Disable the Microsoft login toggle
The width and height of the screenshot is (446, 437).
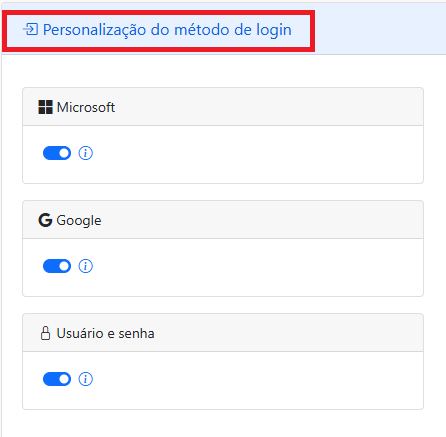pyautogui.click(x=57, y=153)
